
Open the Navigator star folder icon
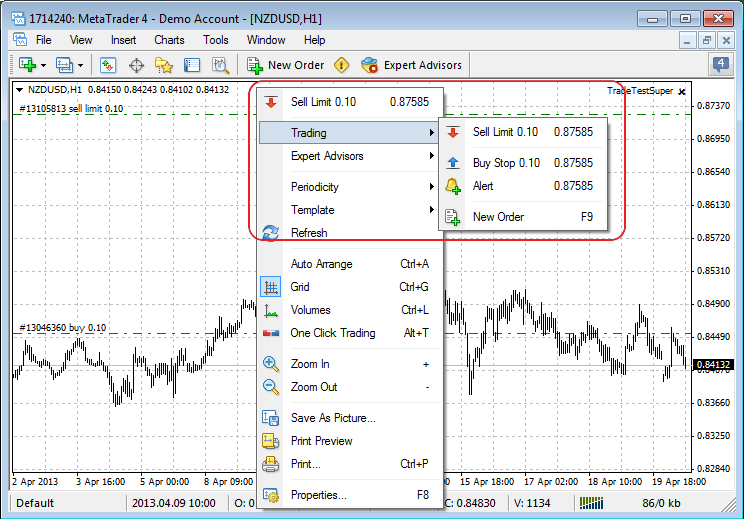click(x=164, y=65)
